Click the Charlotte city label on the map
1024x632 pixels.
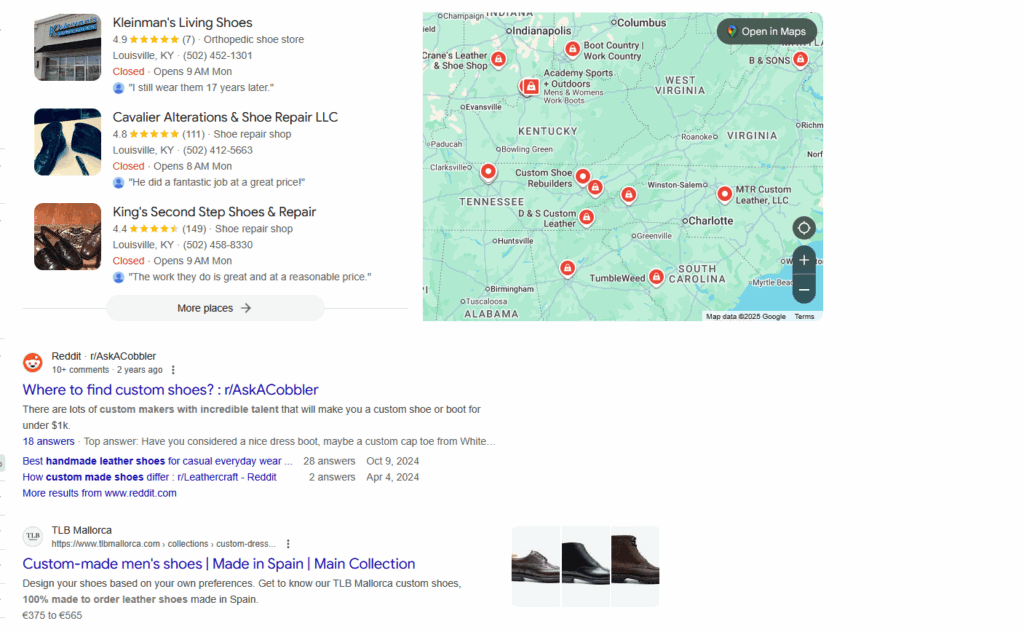[711, 221]
